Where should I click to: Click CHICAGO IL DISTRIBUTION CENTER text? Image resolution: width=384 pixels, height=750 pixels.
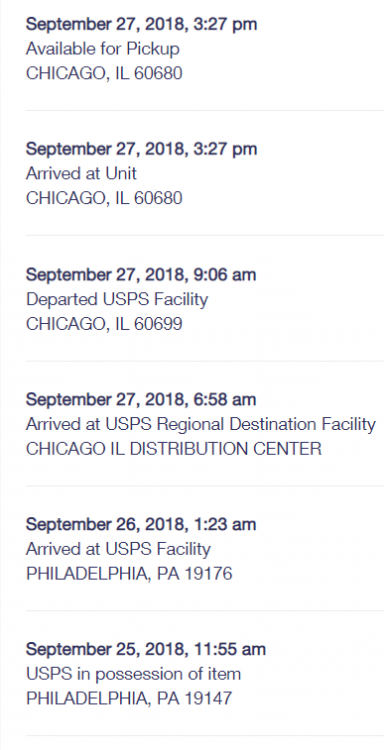pyautogui.click(x=174, y=449)
